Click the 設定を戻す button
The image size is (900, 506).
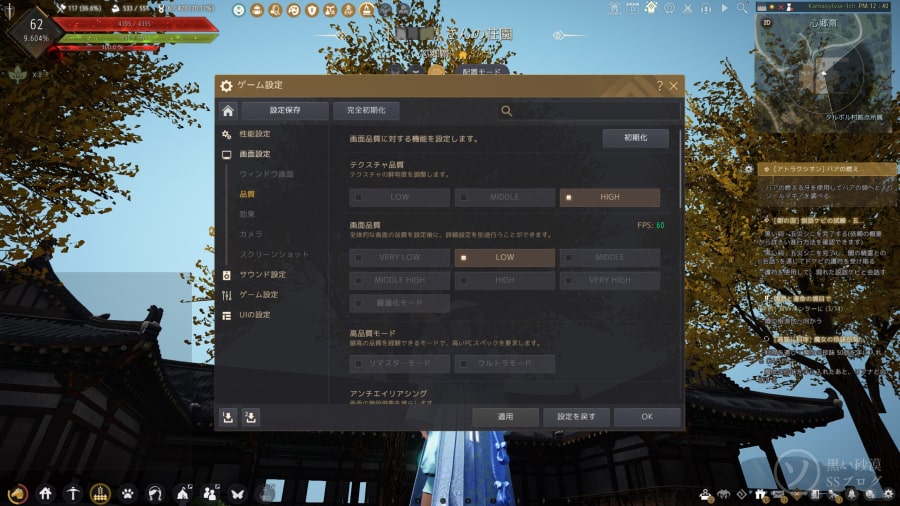[x=576, y=417]
